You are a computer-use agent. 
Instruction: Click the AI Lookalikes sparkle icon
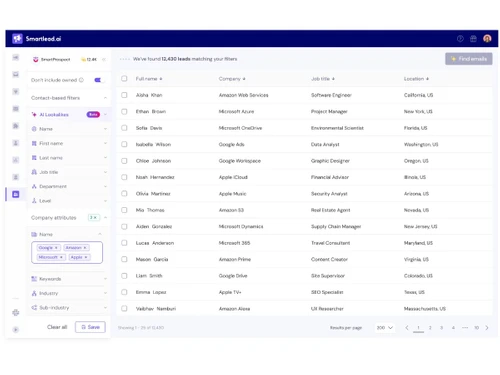34,114
